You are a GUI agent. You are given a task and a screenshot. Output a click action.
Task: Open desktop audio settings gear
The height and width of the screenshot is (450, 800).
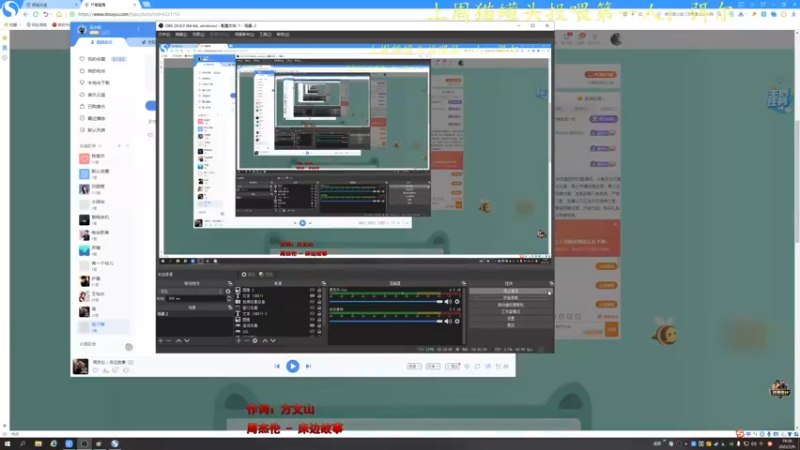click(457, 321)
